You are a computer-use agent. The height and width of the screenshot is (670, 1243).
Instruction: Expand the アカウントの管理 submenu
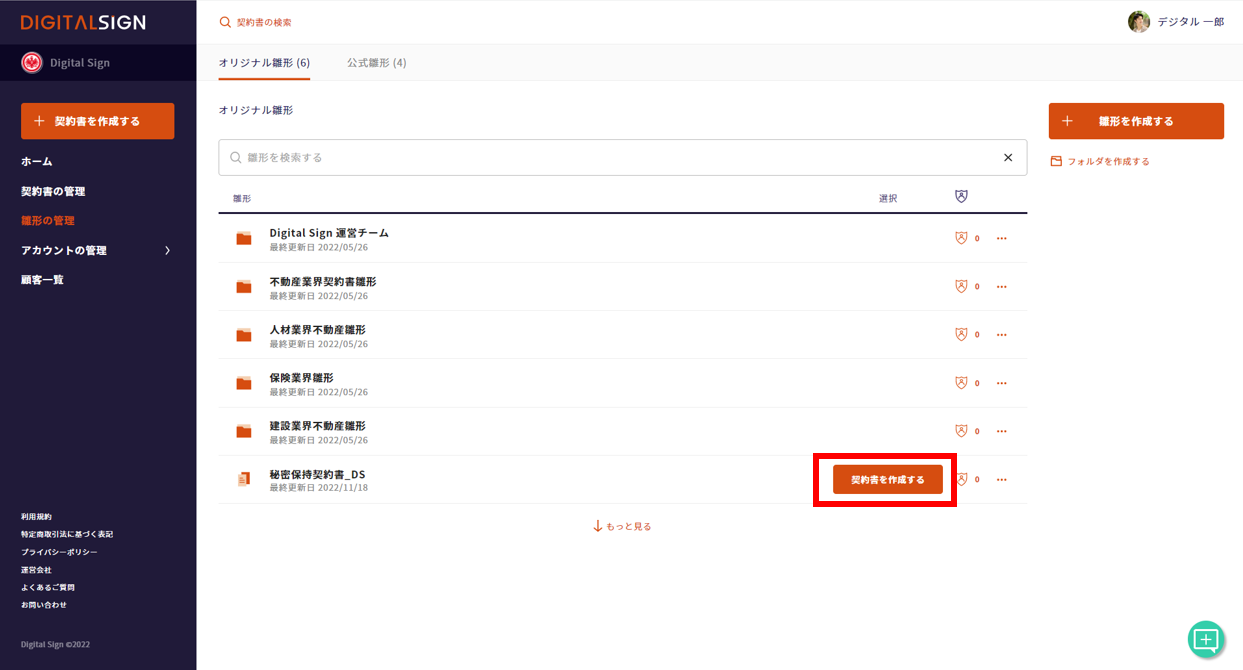click(167, 251)
